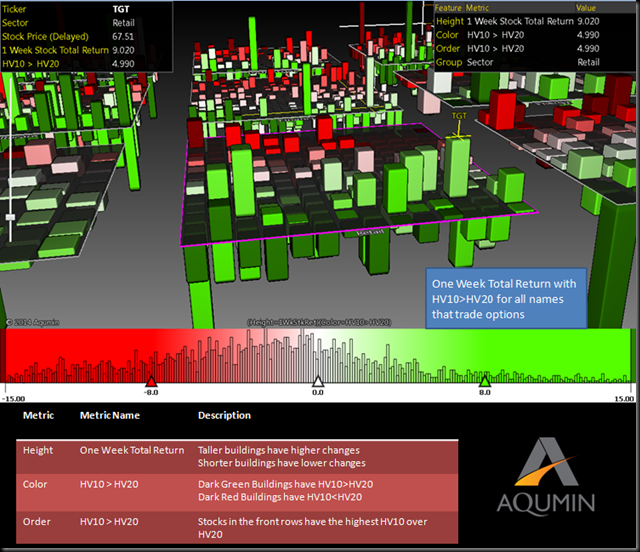Click the Value column header
This screenshot has height=552, width=640.
(586, 8)
